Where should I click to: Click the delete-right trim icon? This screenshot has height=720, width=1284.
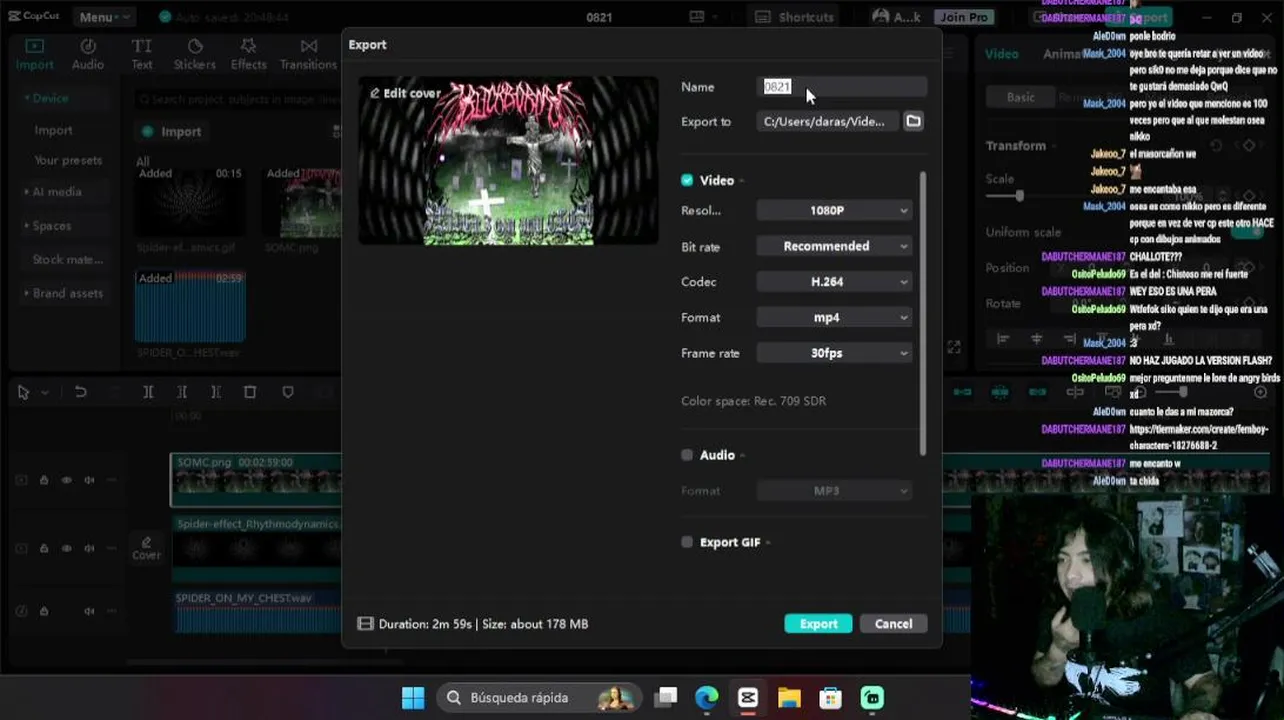pos(216,392)
